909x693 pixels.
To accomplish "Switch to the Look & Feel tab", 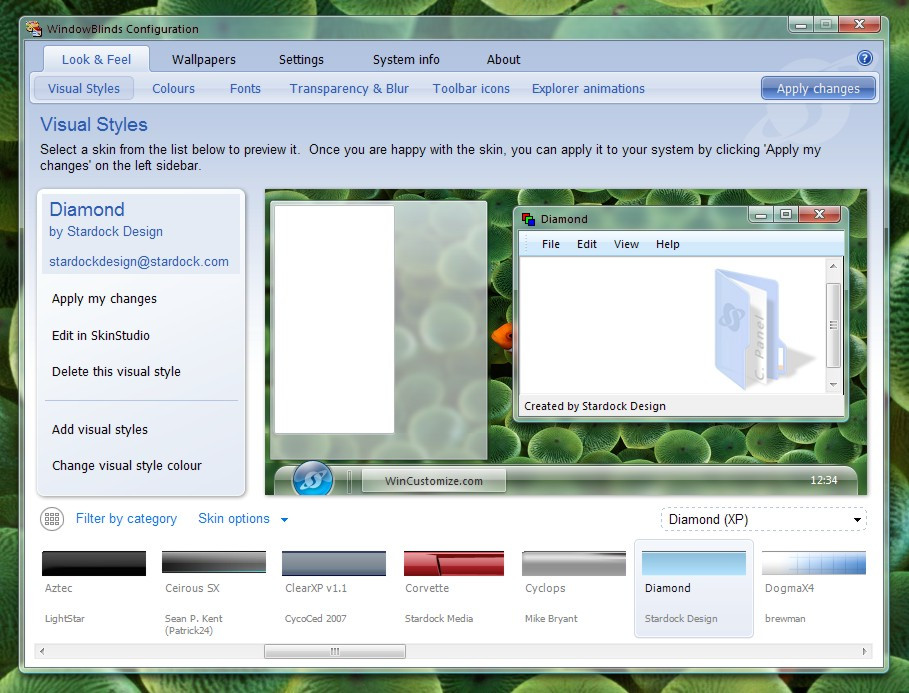I will [x=96, y=59].
